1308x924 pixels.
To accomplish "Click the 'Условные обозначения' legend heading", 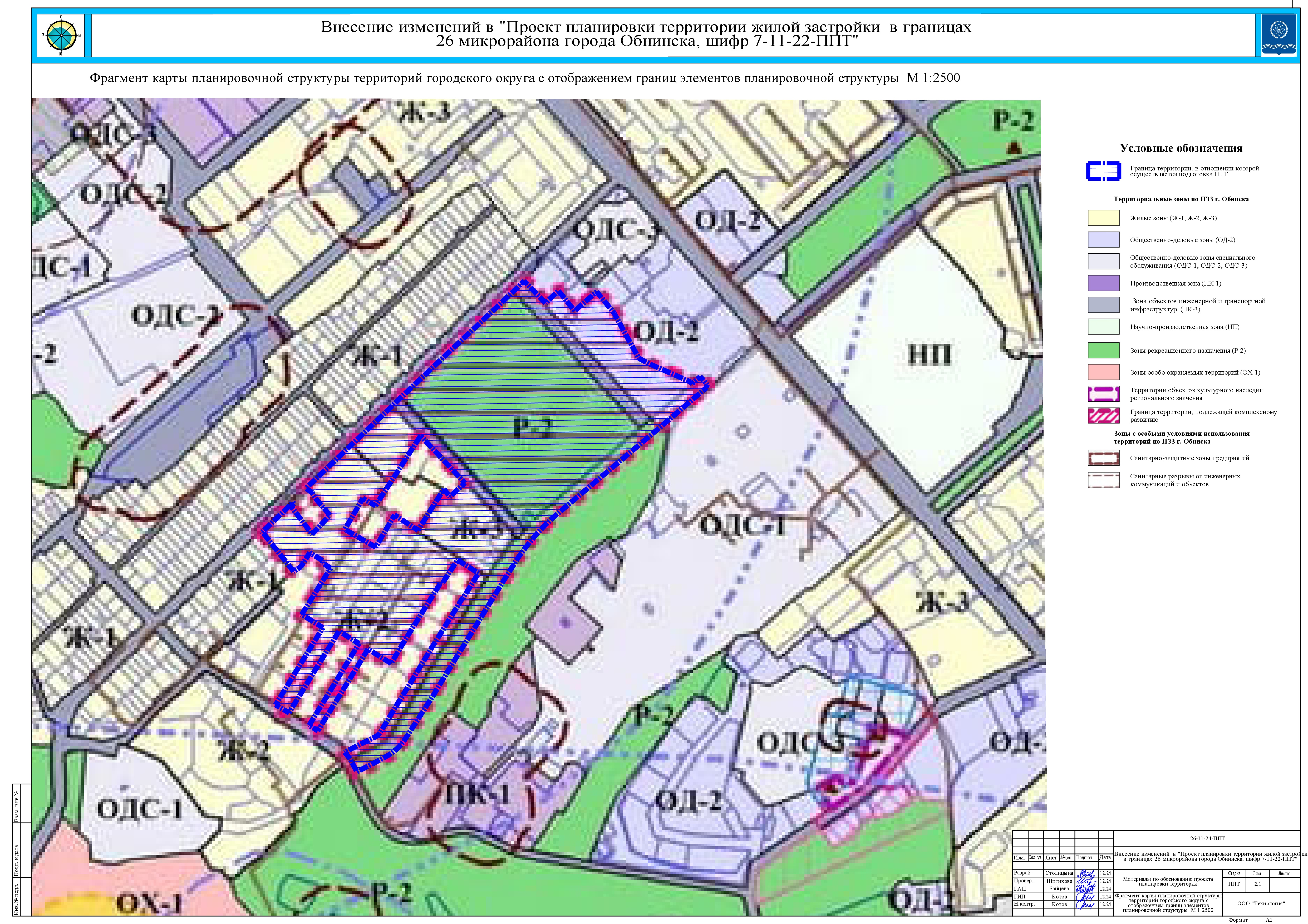I will (1181, 148).
